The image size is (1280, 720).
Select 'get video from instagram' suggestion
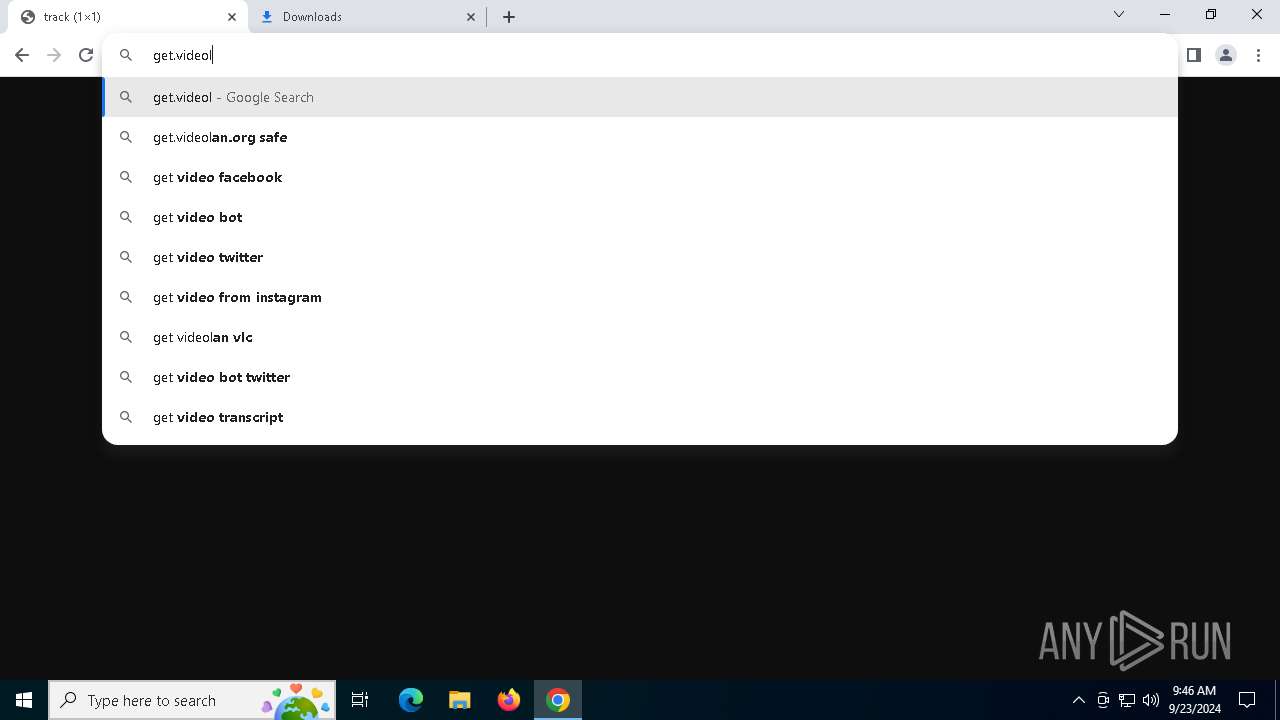pos(640,297)
